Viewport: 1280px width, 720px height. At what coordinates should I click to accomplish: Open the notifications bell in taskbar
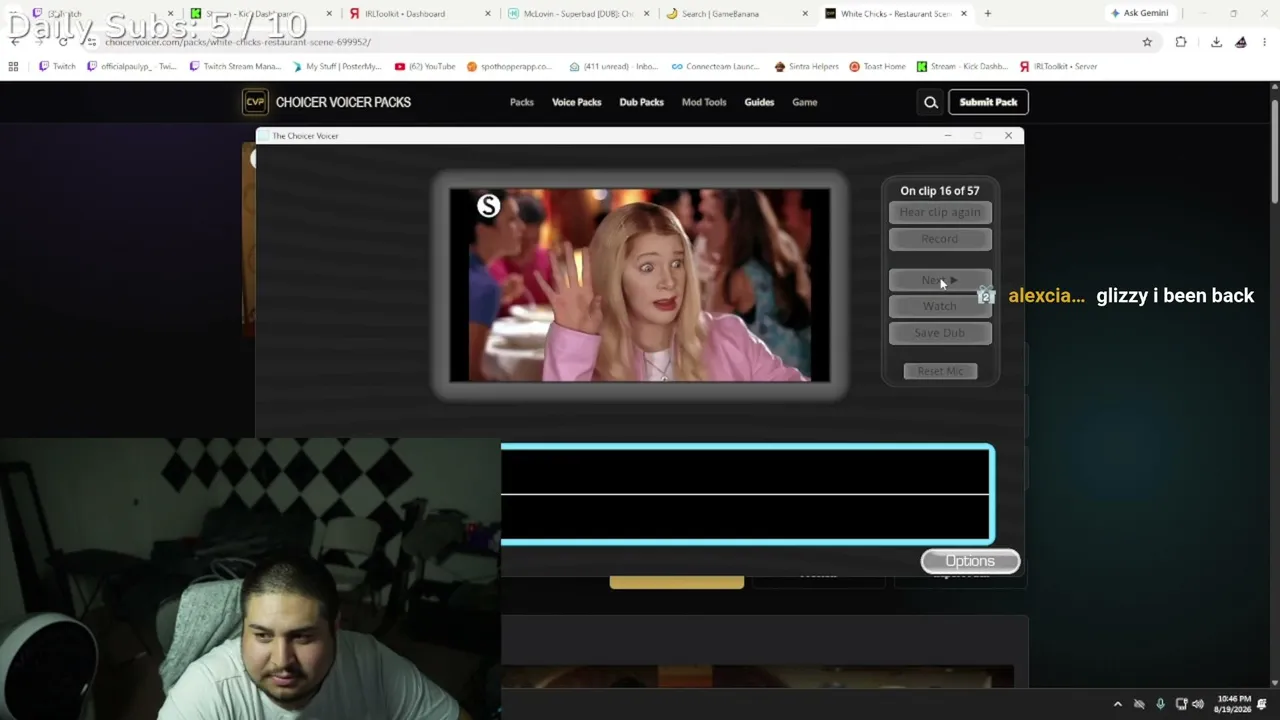pos(1262,704)
